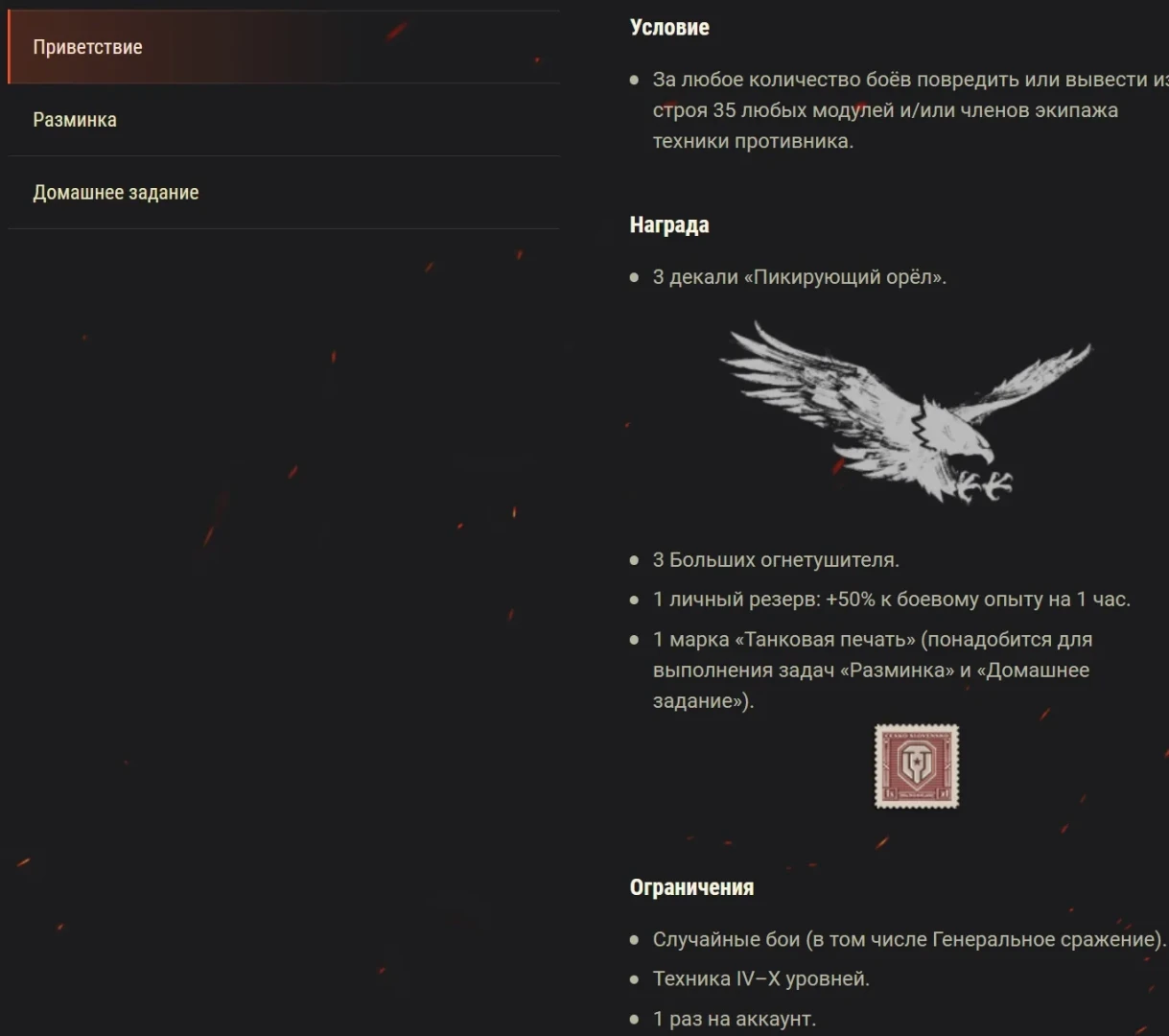Click the Условие heading
1169x1036 pixels.
(x=669, y=28)
